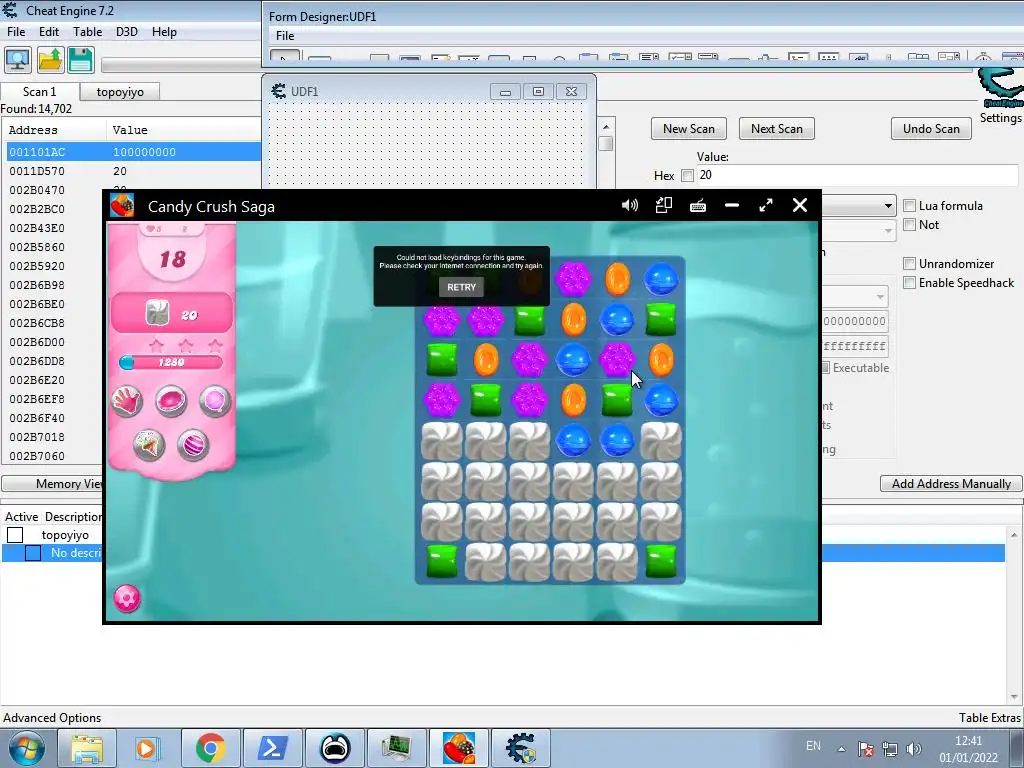Open Memory View
Image resolution: width=1024 pixels, height=768 pixels.
click(52, 484)
